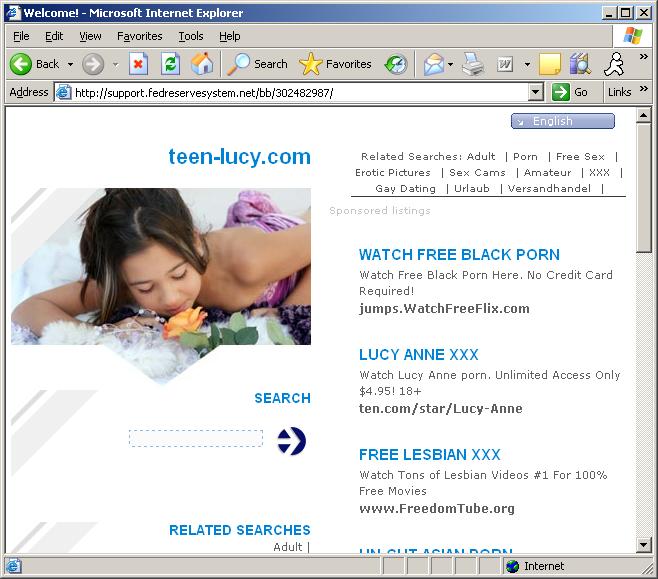Open the History clock icon
Image resolution: width=658 pixels, height=579 pixels.
(396, 64)
